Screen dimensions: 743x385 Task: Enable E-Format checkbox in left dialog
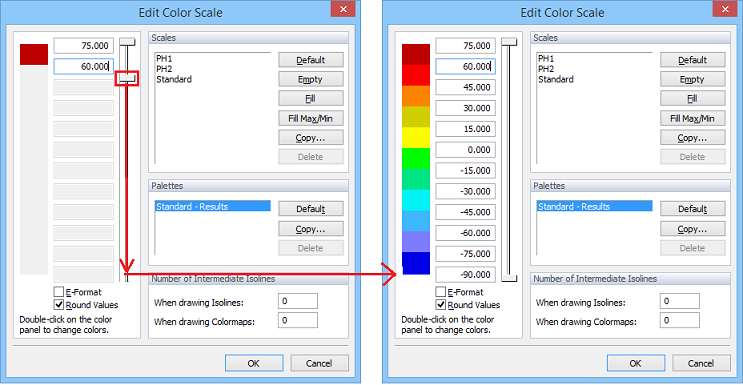coord(59,292)
